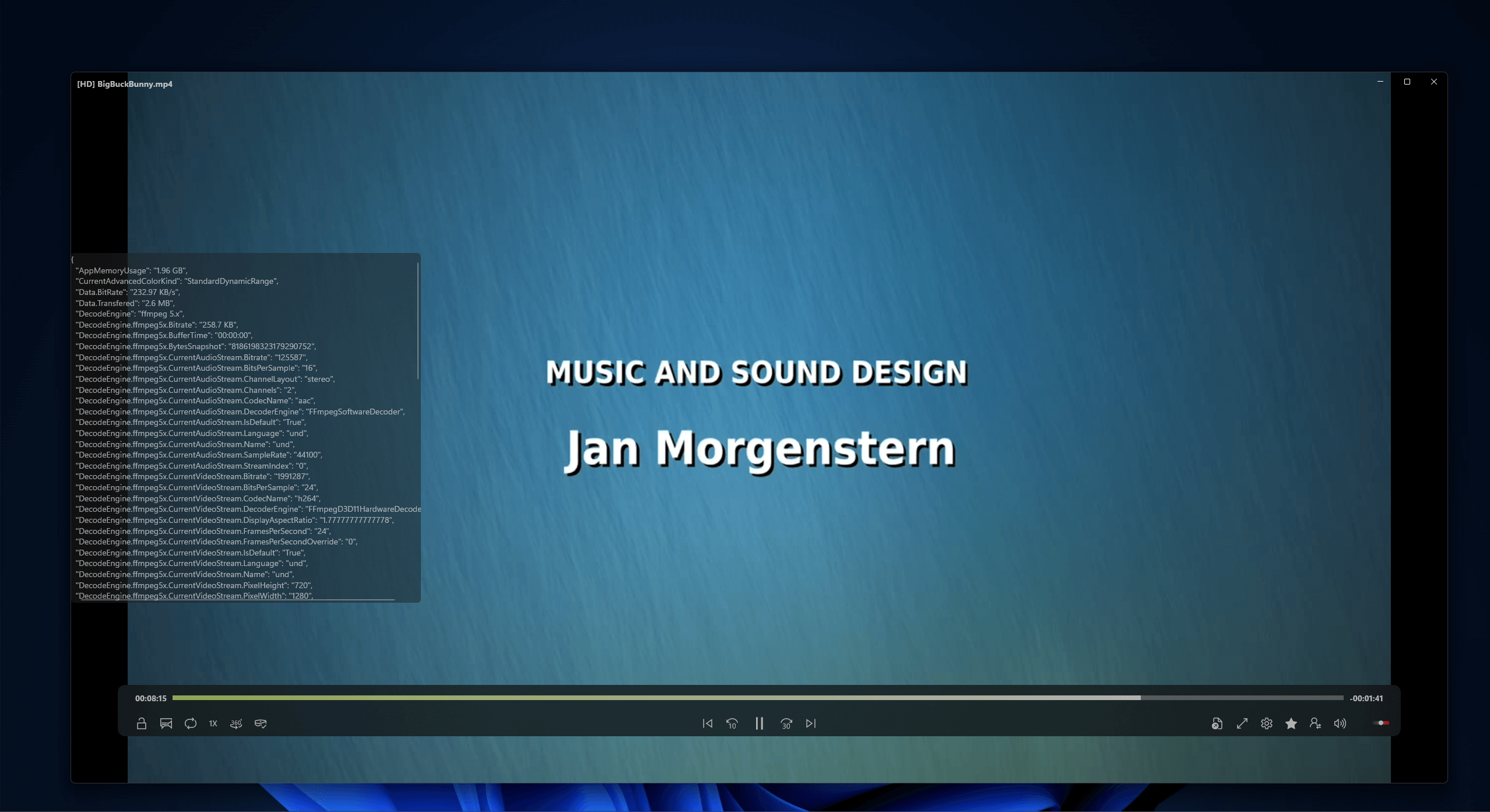Open 1X playback speed selector

point(213,723)
